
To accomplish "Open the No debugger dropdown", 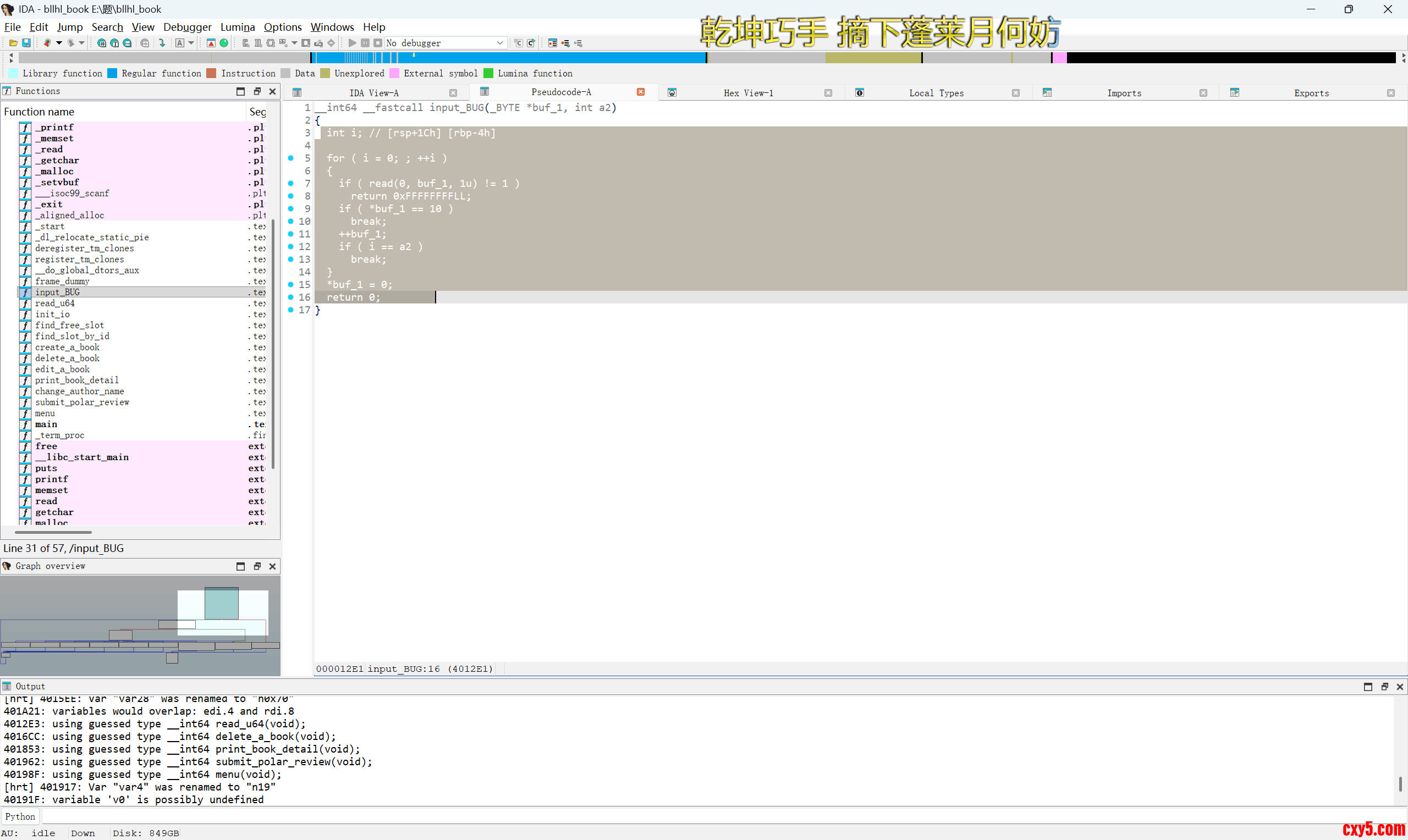I will [499, 43].
